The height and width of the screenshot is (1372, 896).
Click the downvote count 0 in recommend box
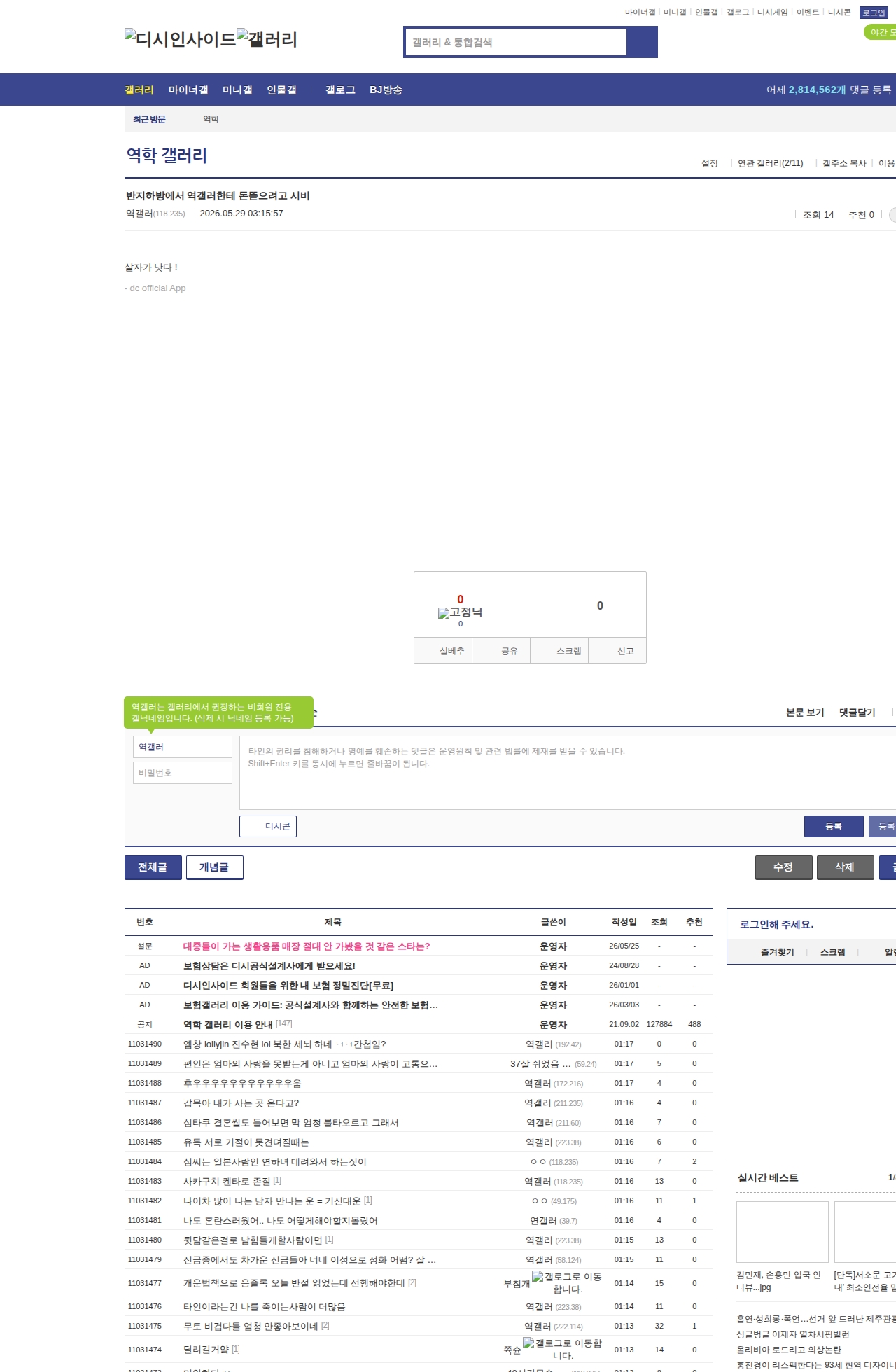[600, 605]
